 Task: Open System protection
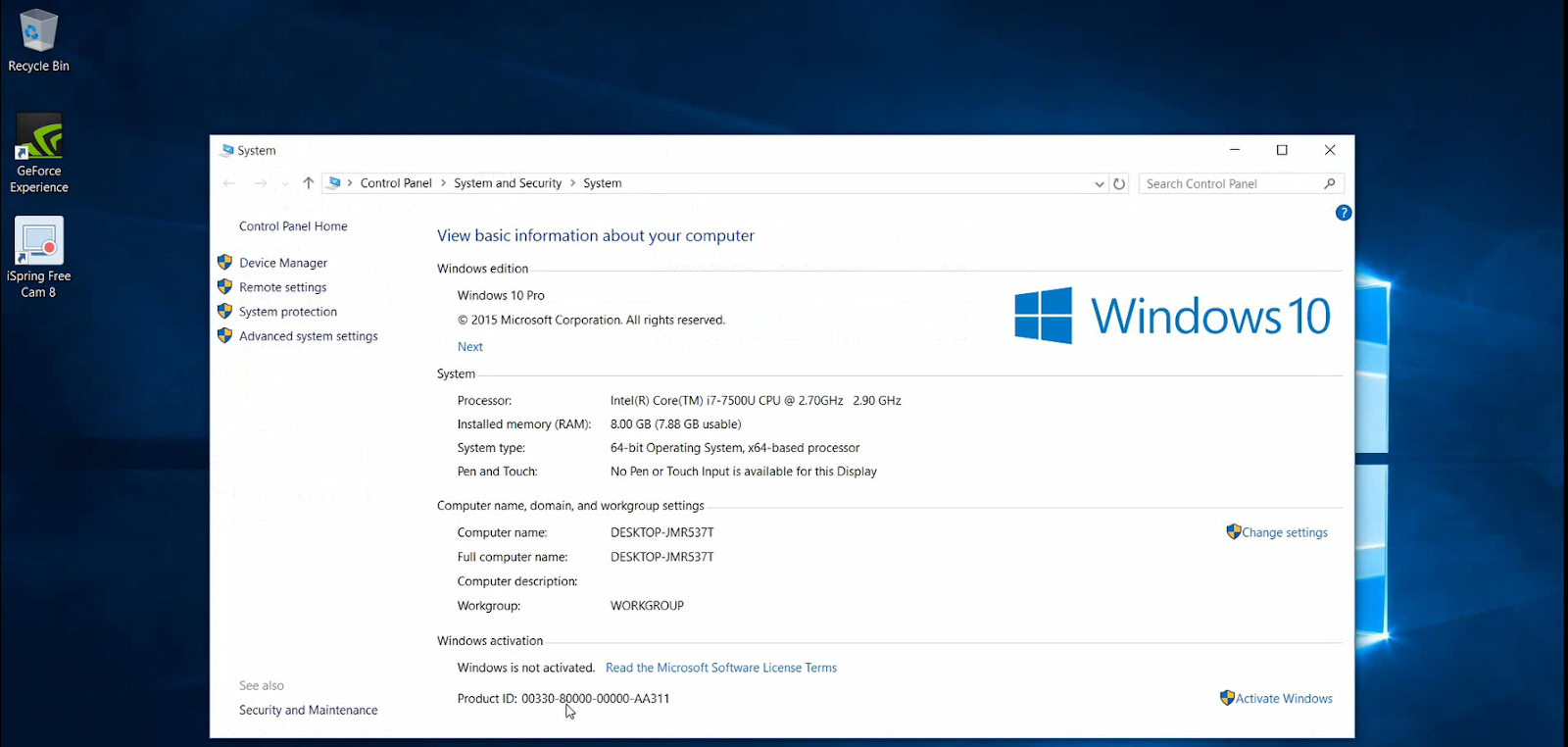[x=288, y=312]
